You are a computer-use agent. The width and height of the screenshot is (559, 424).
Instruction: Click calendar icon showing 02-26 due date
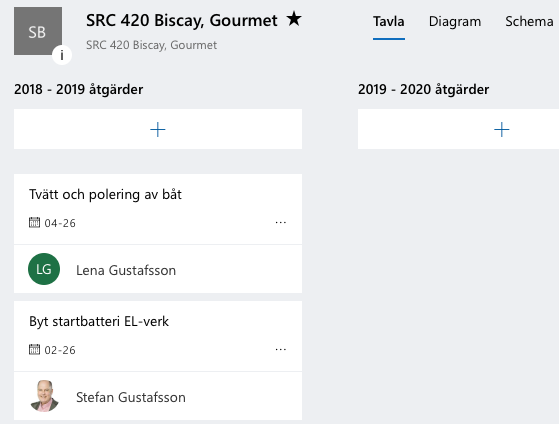[34, 349]
